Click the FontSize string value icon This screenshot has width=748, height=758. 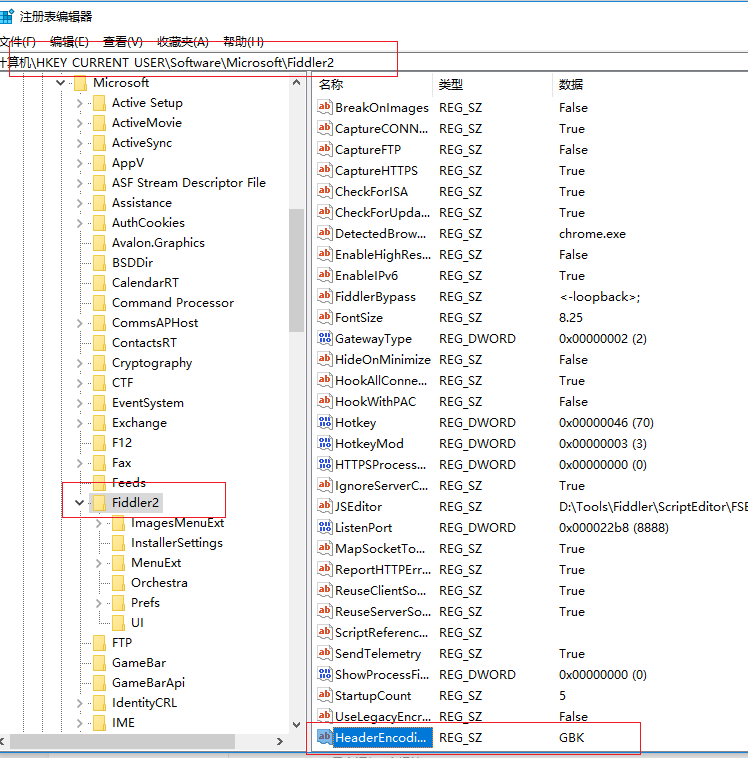click(x=324, y=317)
